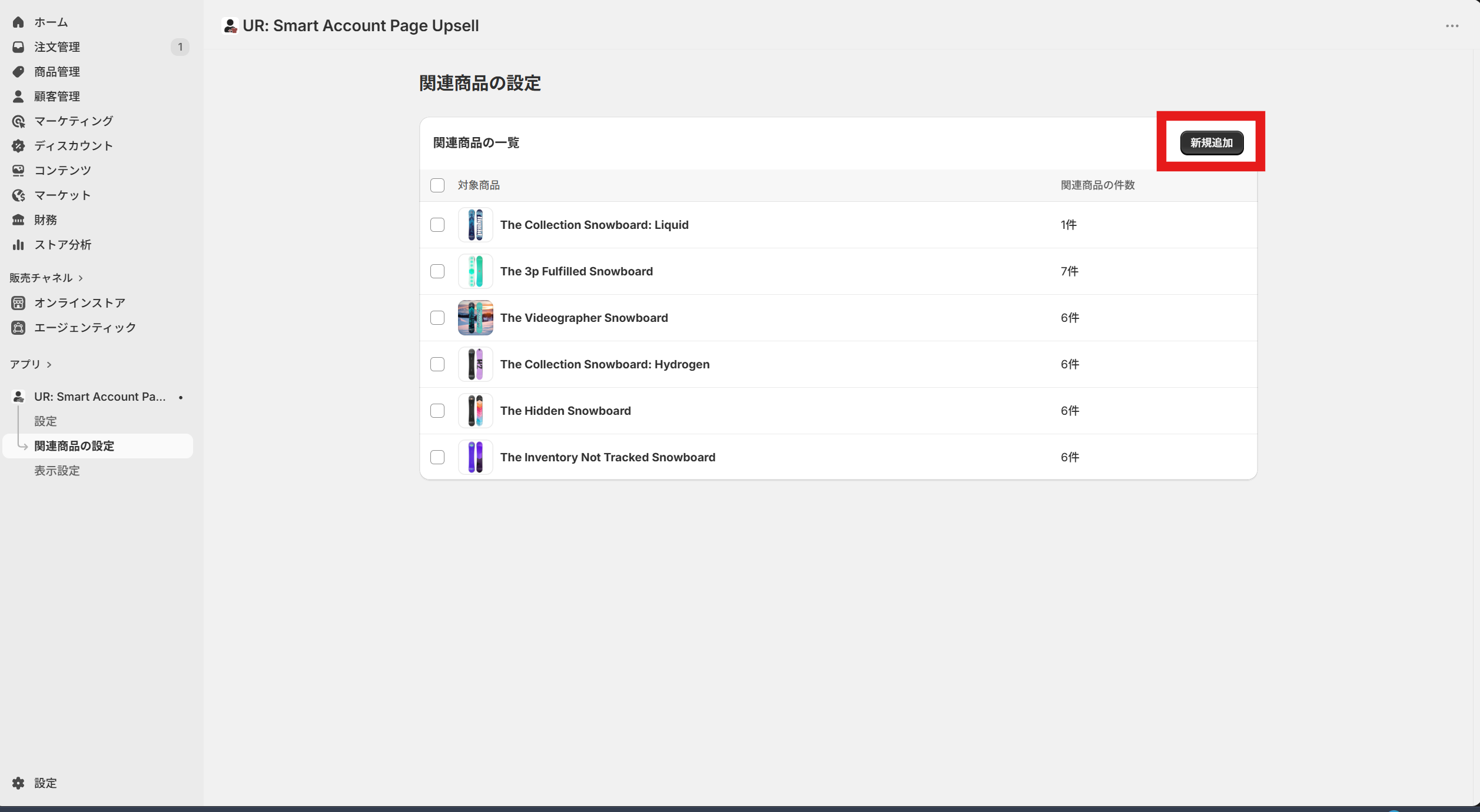Click the orders (注文管理) inbox icon
The height and width of the screenshot is (812, 1480).
(x=18, y=46)
